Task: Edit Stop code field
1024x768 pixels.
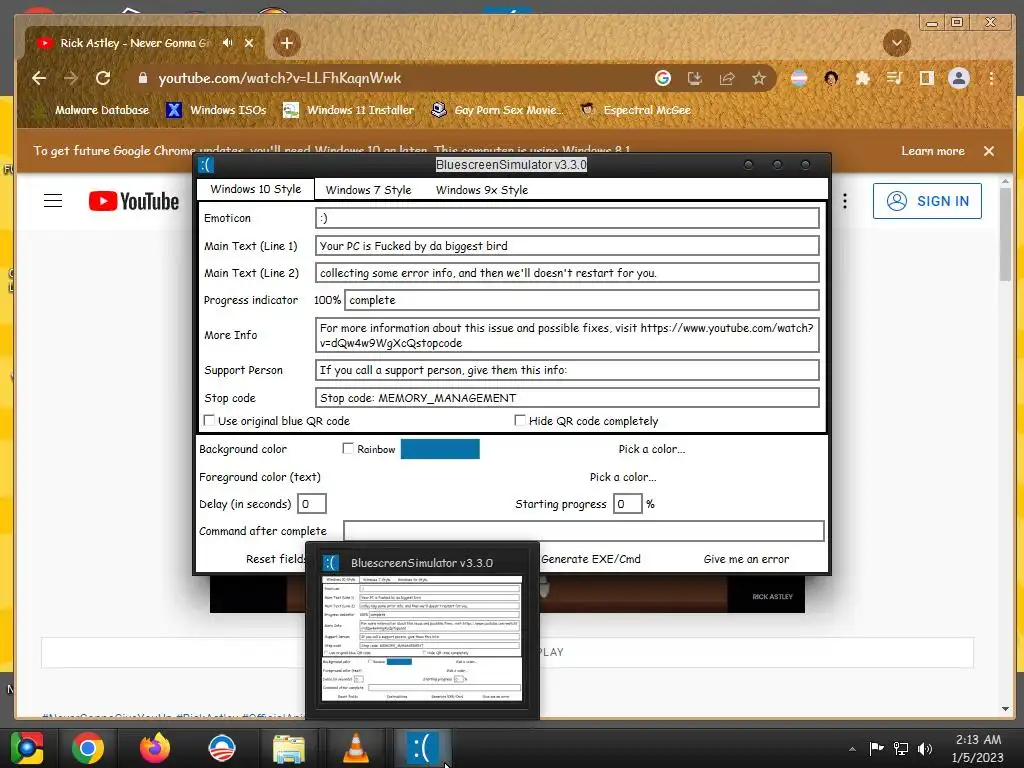Action: [567, 398]
